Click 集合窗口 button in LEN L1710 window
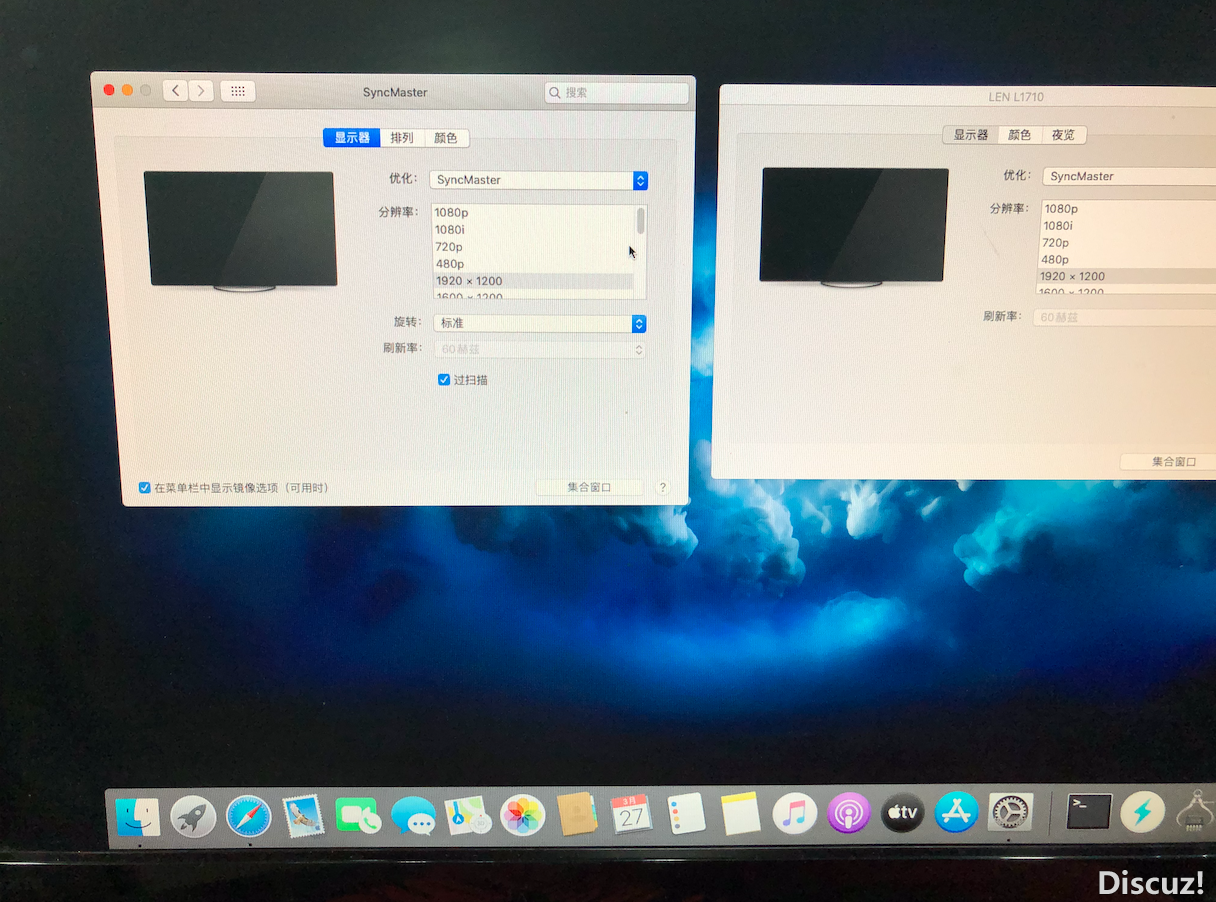The width and height of the screenshot is (1216, 902). [x=1168, y=462]
